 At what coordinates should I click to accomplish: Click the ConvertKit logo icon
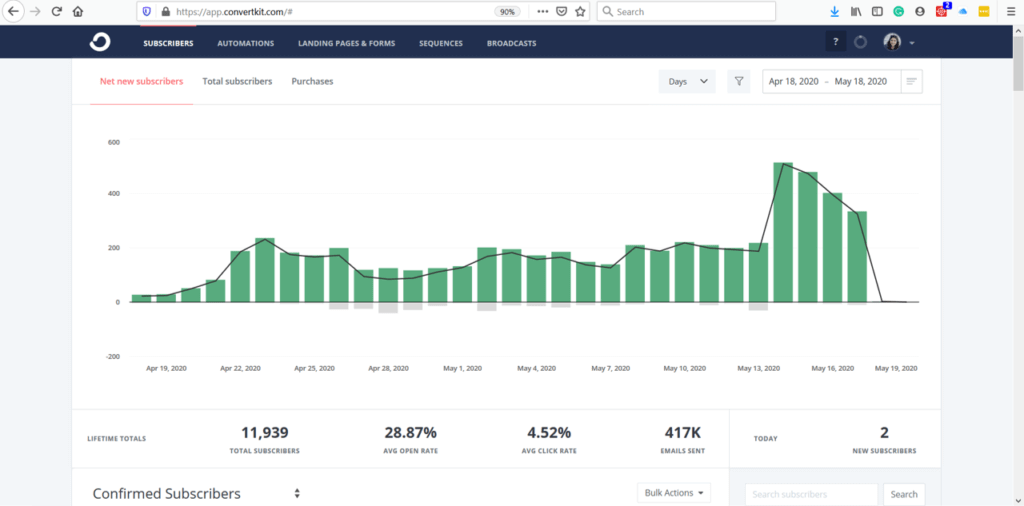tap(99, 42)
